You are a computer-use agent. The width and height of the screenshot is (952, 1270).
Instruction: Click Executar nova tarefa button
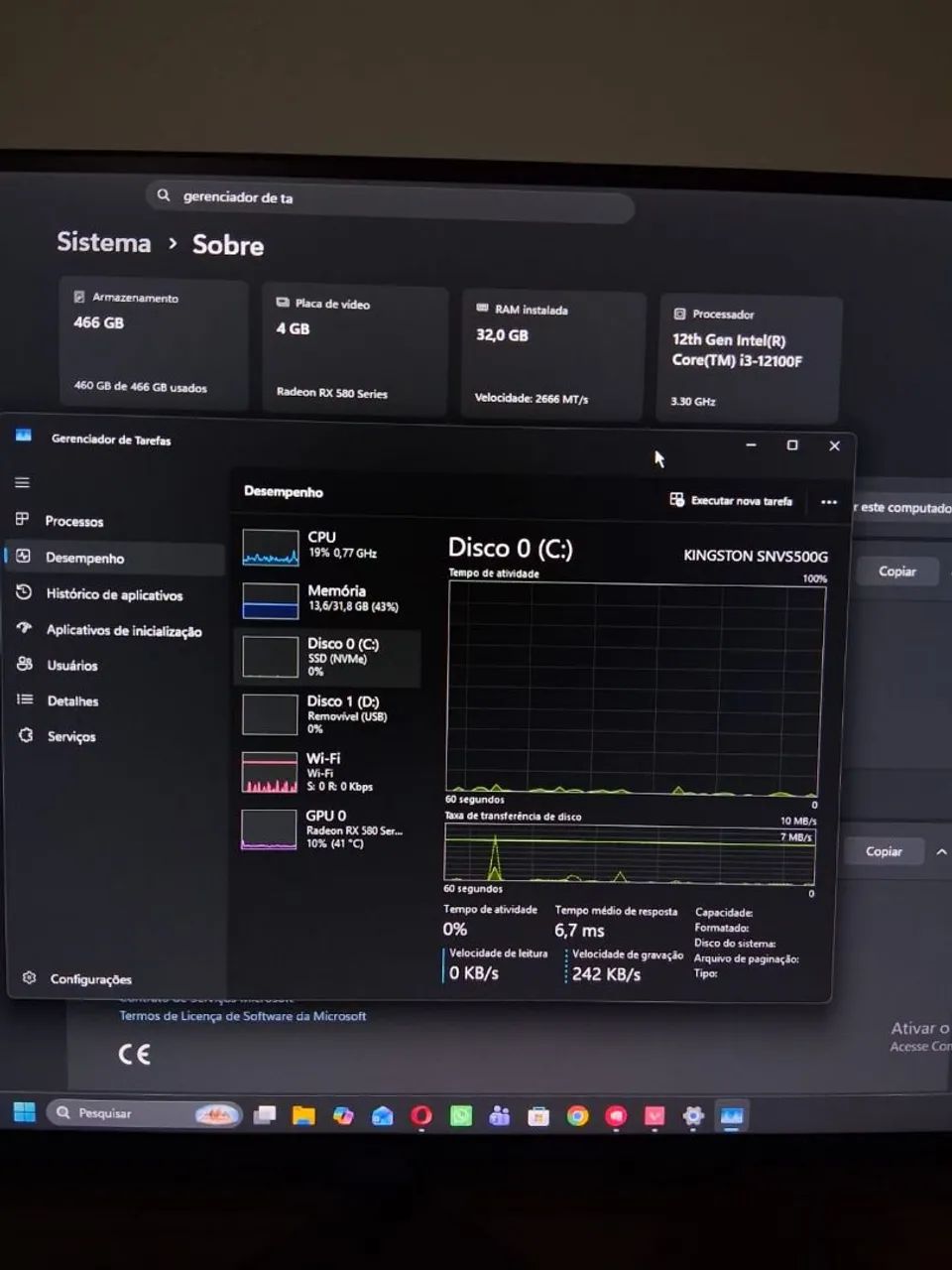tap(731, 500)
